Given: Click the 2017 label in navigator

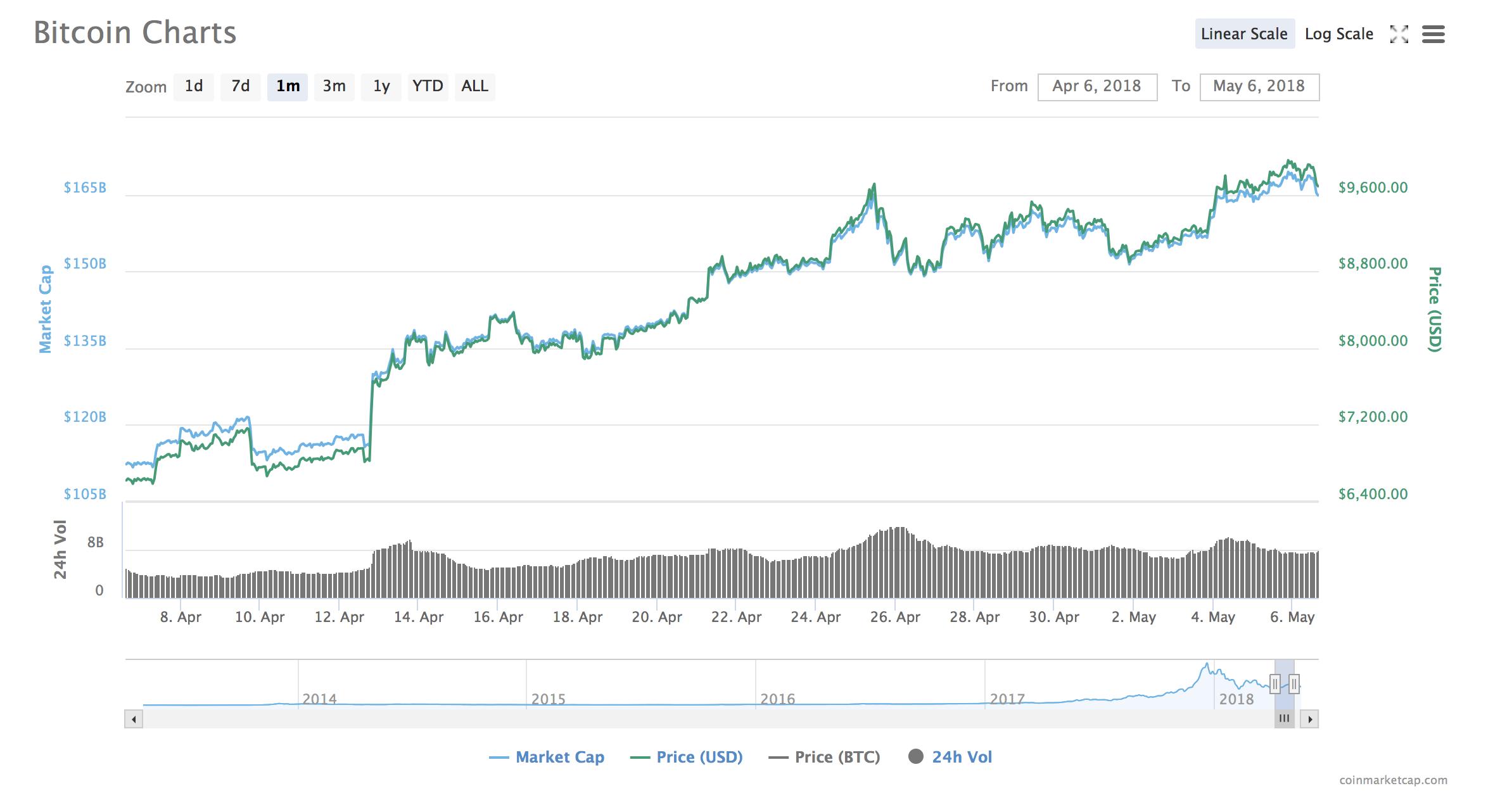Looking at the screenshot, I should pos(1007,699).
